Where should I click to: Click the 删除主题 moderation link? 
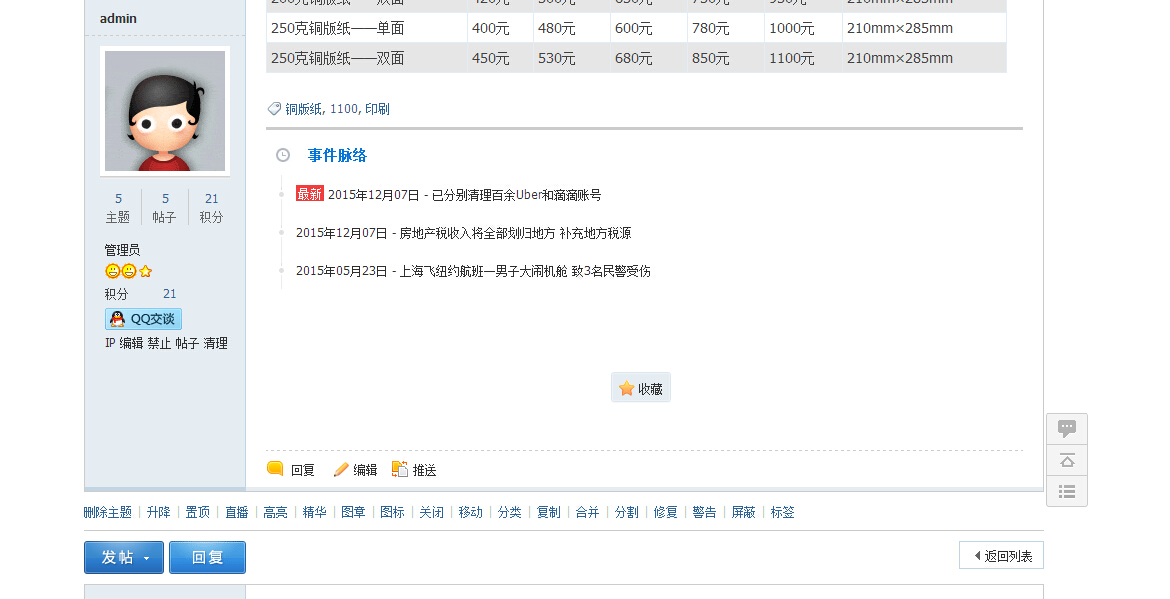pyautogui.click(x=108, y=512)
